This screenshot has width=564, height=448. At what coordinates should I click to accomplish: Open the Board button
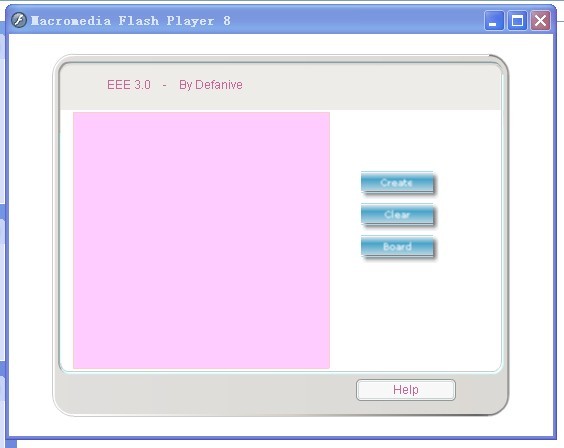coord(397,247)
